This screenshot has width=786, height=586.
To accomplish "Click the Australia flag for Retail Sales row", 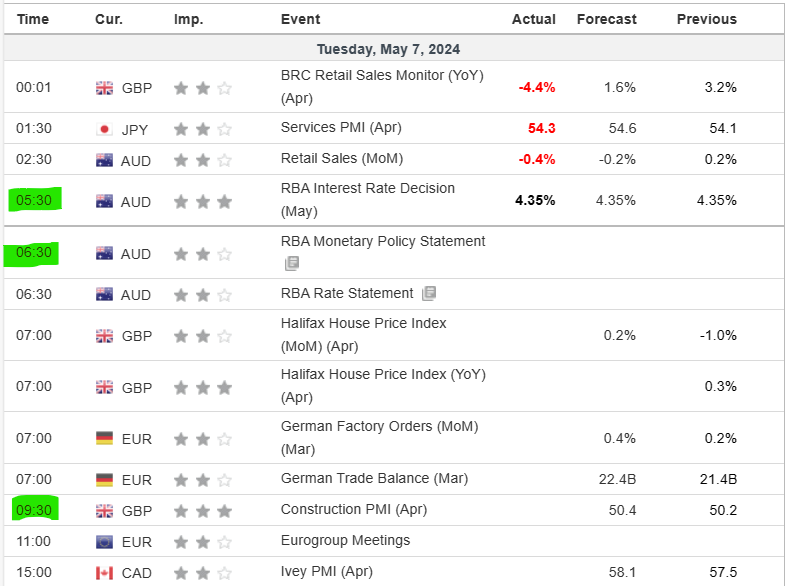I will pyautogui.click(x=104, y=160).
